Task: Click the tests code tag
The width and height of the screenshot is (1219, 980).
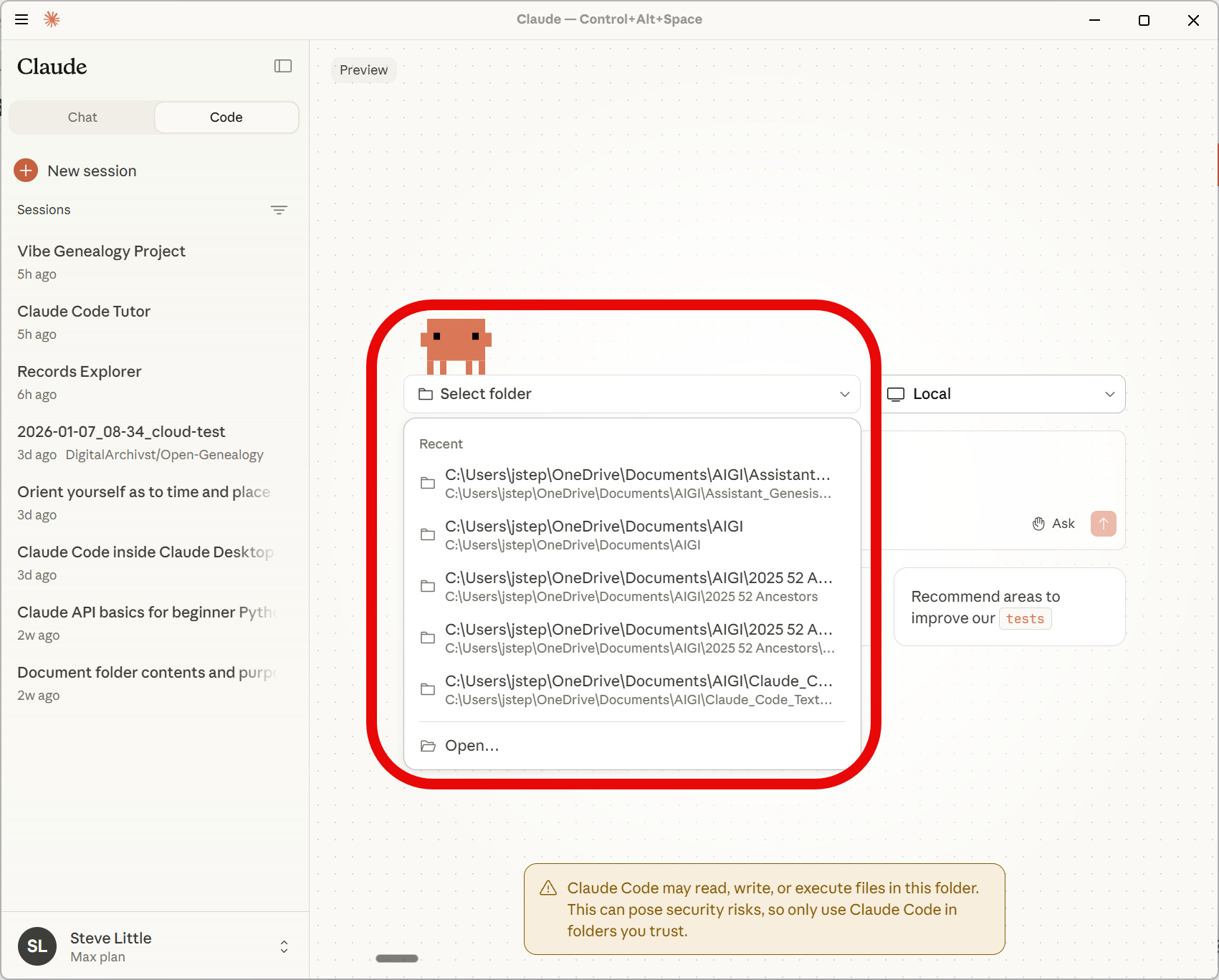Action: (x=1026, y=618)
